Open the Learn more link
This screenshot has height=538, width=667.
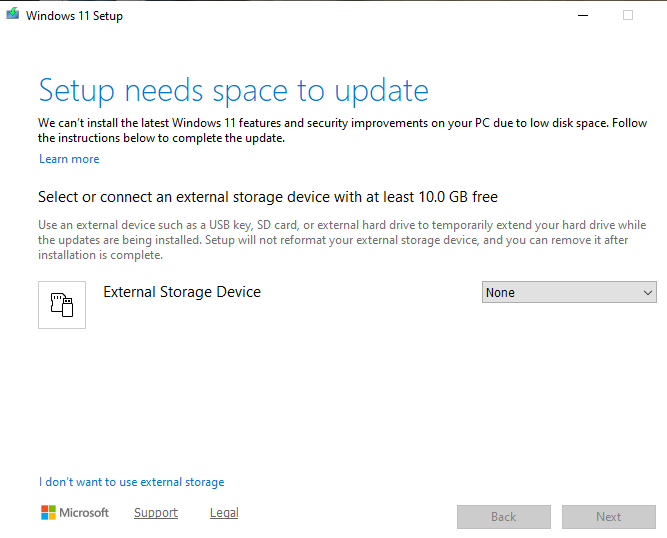tap(69, 159)
